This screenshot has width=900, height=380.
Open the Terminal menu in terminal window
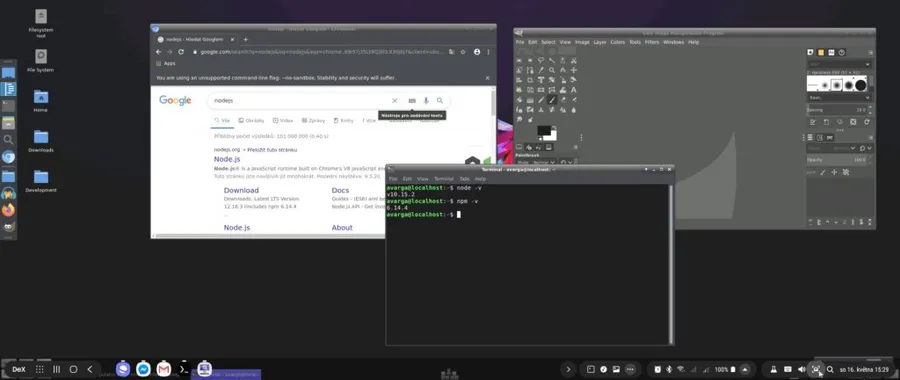444,179
